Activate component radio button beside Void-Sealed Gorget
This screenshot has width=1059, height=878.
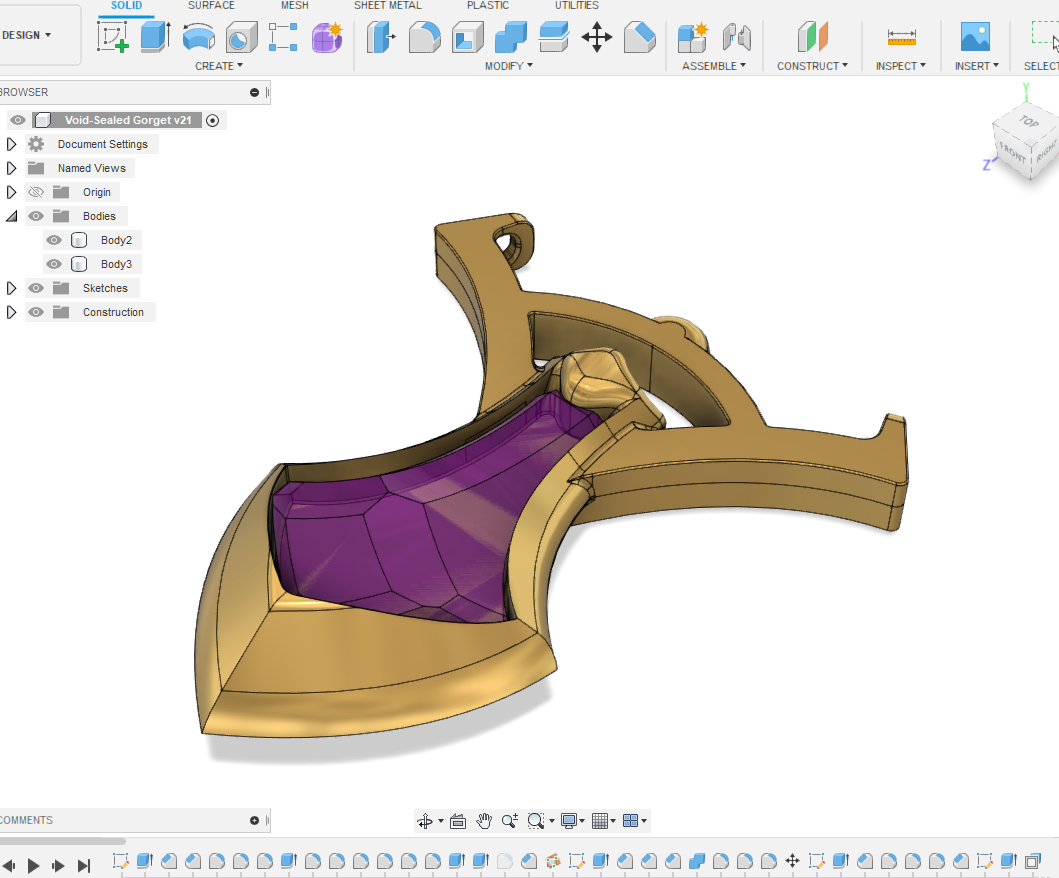pos(212,121)
